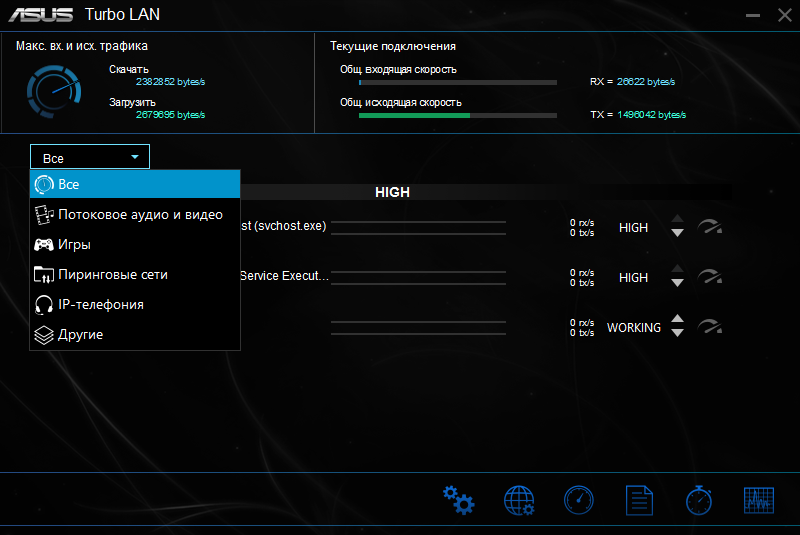Click the HIGH group header
This screenshot has width=800, height=535.
392,192
